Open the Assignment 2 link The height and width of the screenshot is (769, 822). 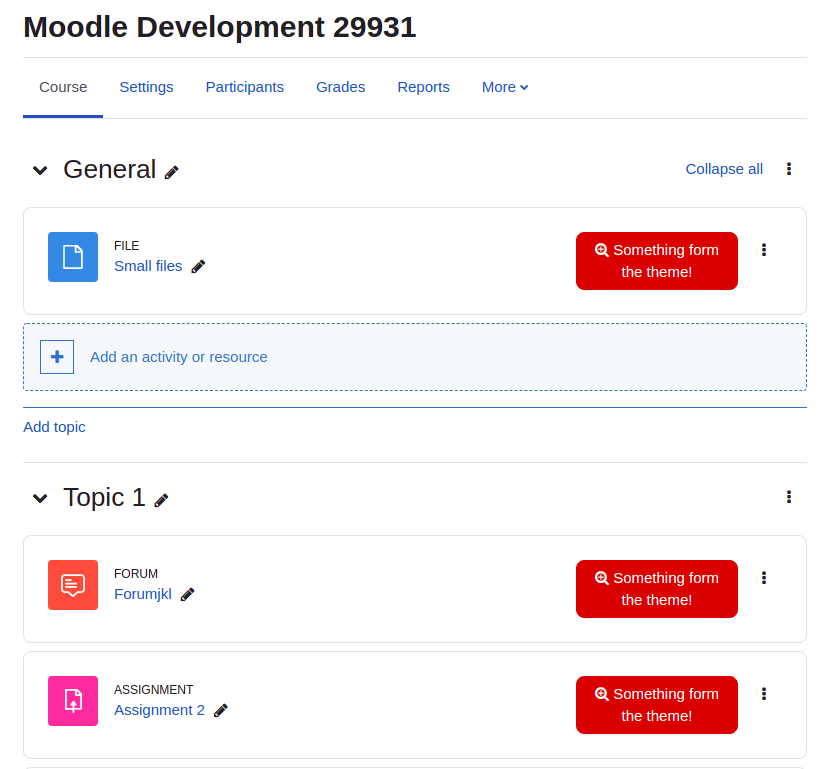pyautogui.click(x=159, y=710)
